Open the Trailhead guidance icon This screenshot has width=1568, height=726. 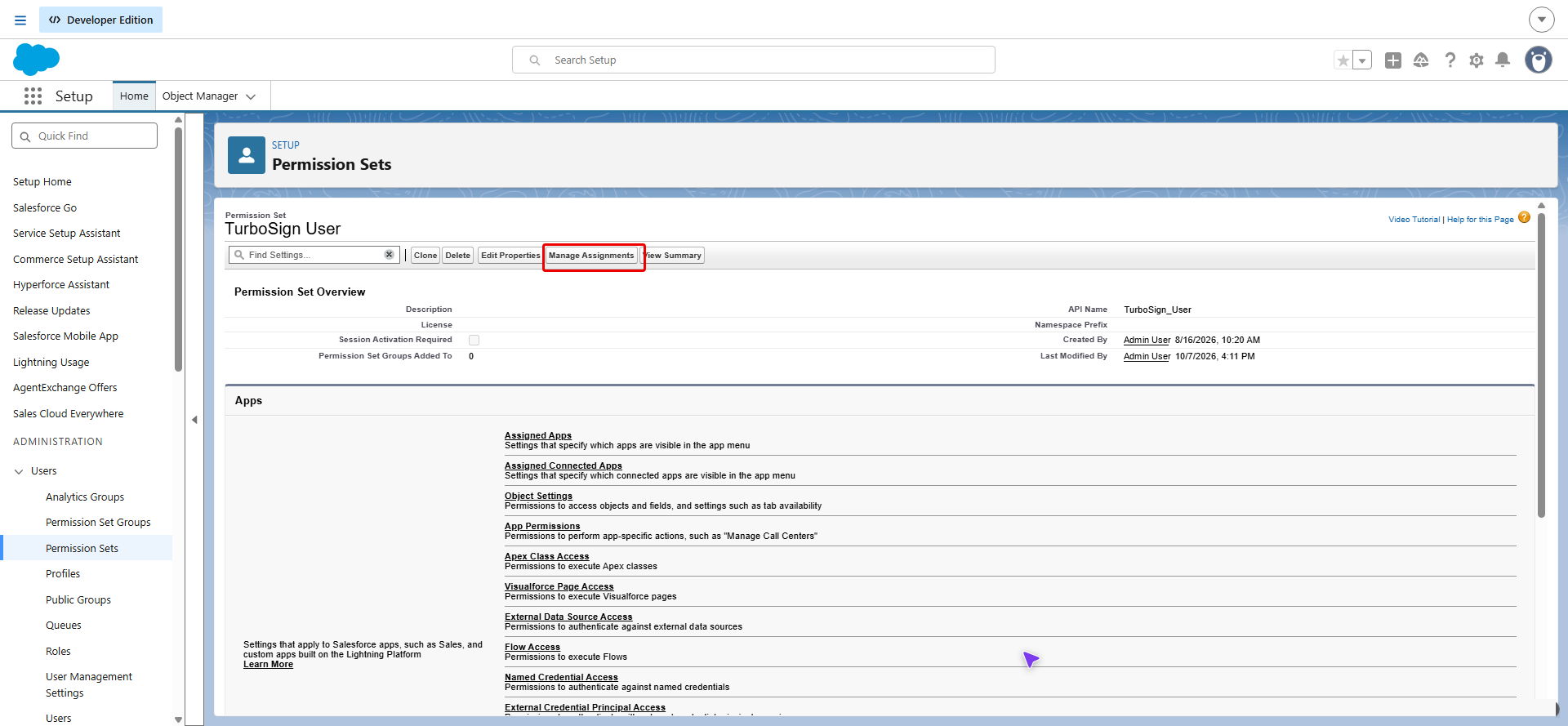pos(1421,60)
